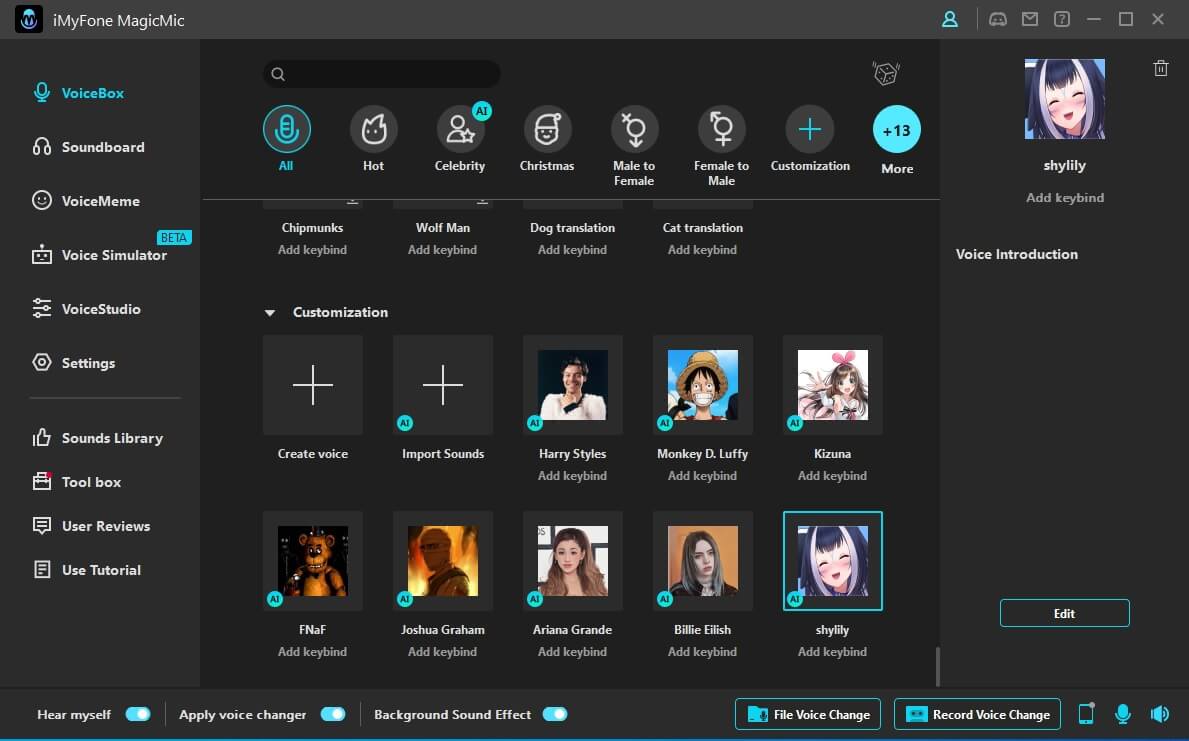
Task: Select the Female to Male category icon
Action: [722, 129]
